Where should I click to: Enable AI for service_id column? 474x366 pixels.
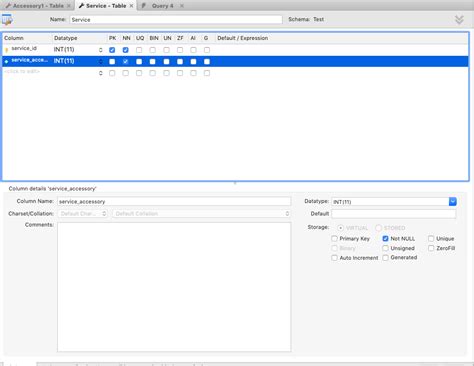coord(193,50)
